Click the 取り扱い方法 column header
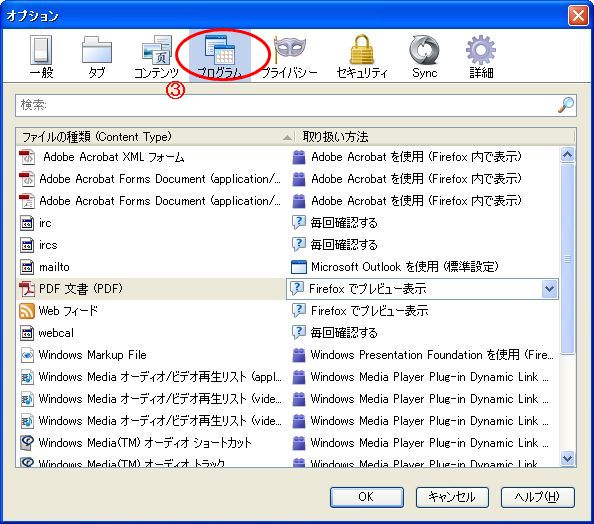The width and height of the screenshot is (594, 524). coord(435,137)
